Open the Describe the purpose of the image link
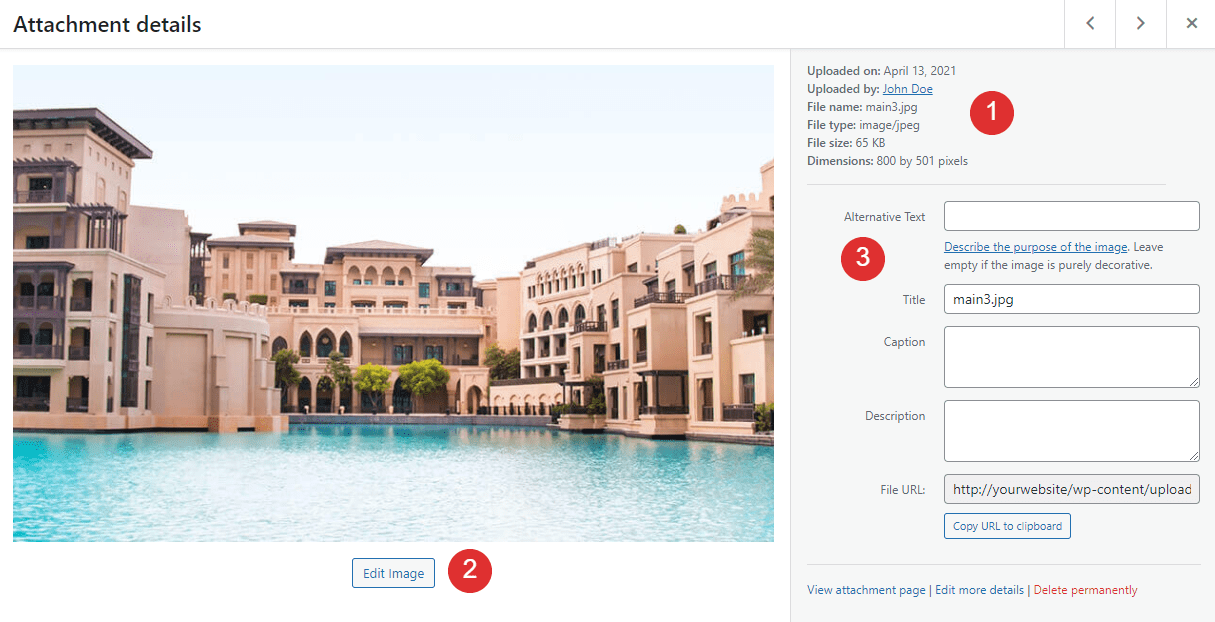 click(x=1035, y=246)
